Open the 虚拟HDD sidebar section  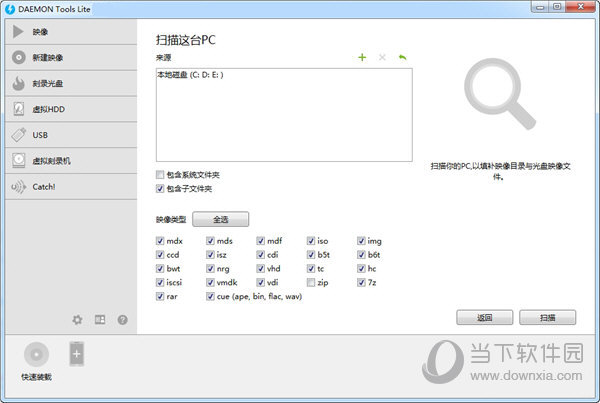[x=71, y=109]
